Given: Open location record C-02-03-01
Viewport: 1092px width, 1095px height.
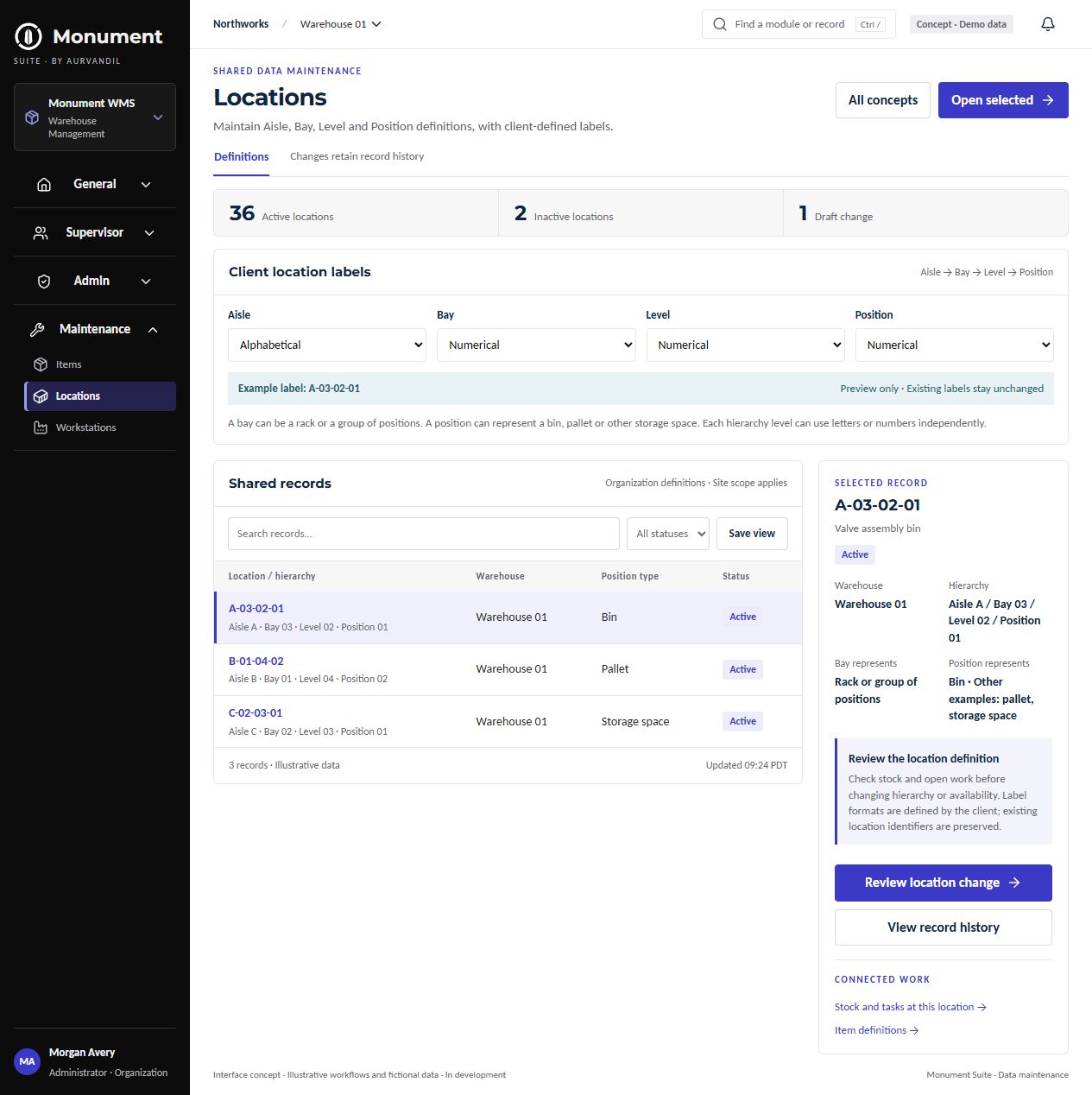Looking at the screenshot, I should tap(256, 712).
